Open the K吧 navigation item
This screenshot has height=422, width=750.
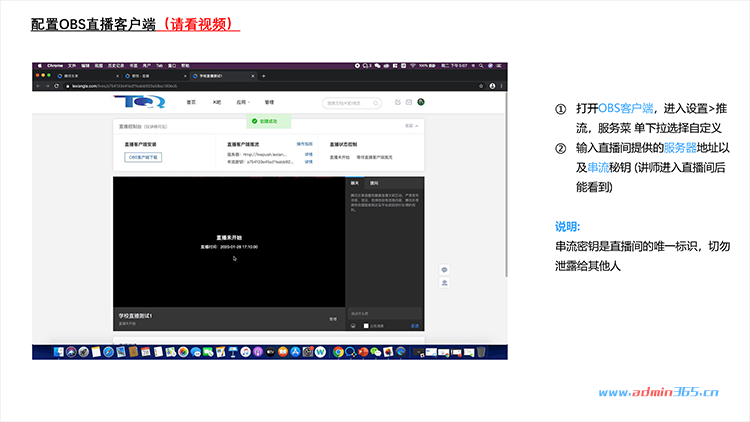(217, 102)
